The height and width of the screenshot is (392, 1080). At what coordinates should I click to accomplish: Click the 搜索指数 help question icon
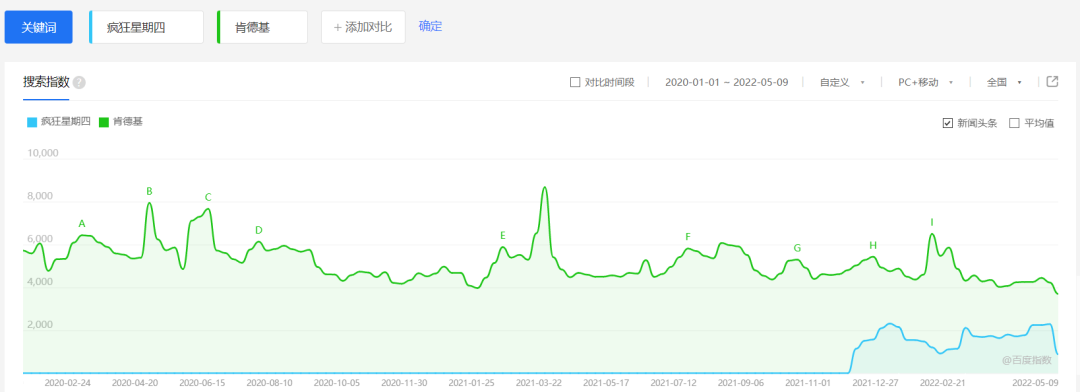click(x=79, y=83)
